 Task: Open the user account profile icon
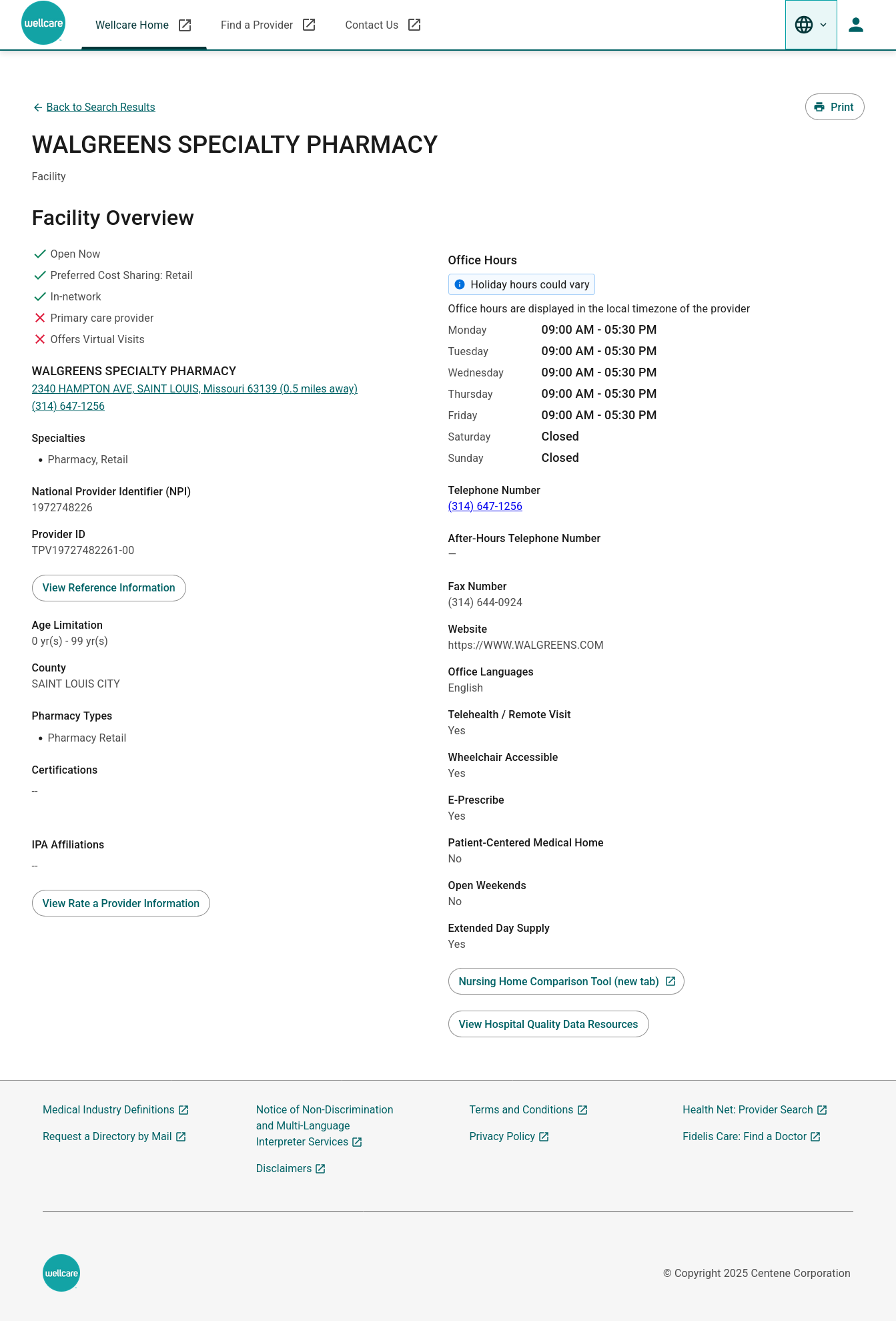tap(855, 25)
